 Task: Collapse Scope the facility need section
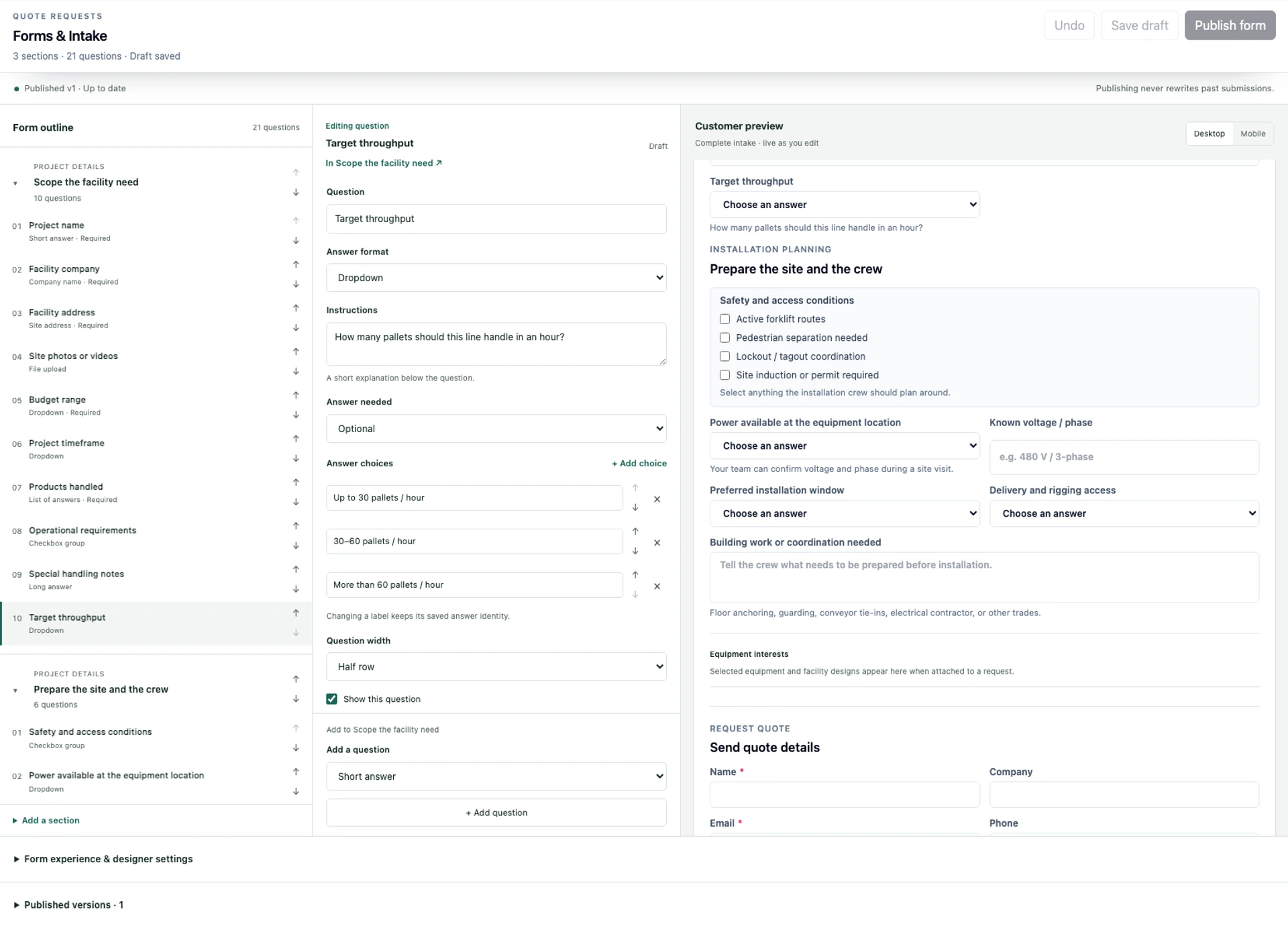coord(15,183)
